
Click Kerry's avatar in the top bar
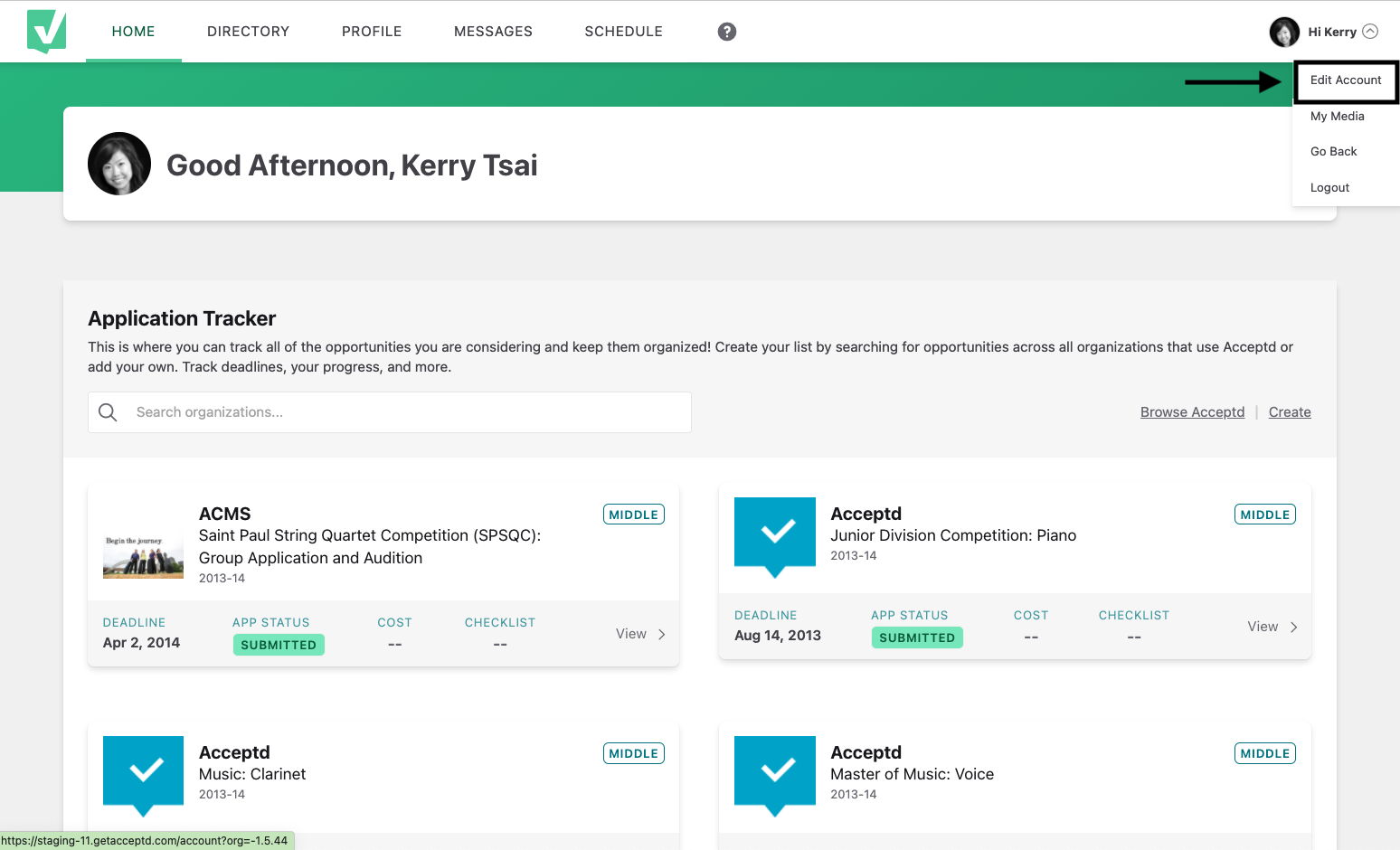(x=1284, y=32)
